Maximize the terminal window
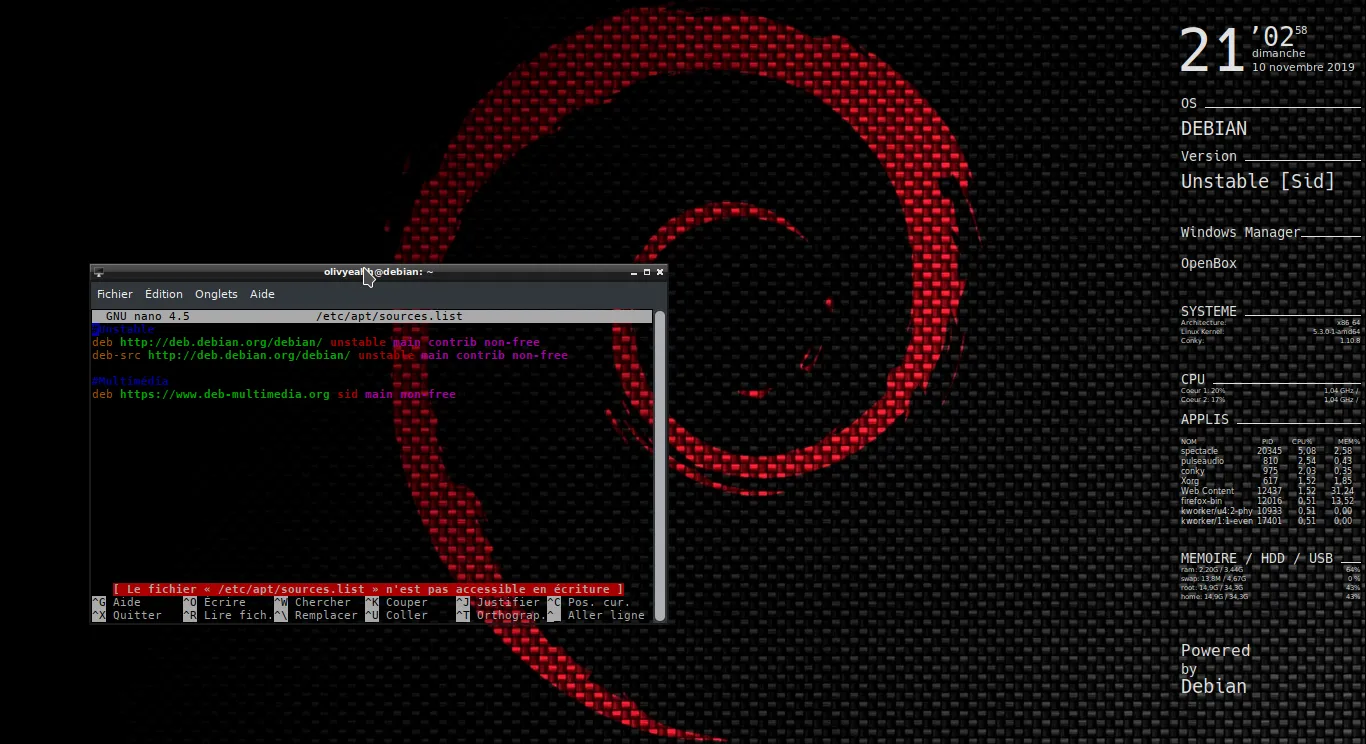1366x744 pixels. (647, 272)
